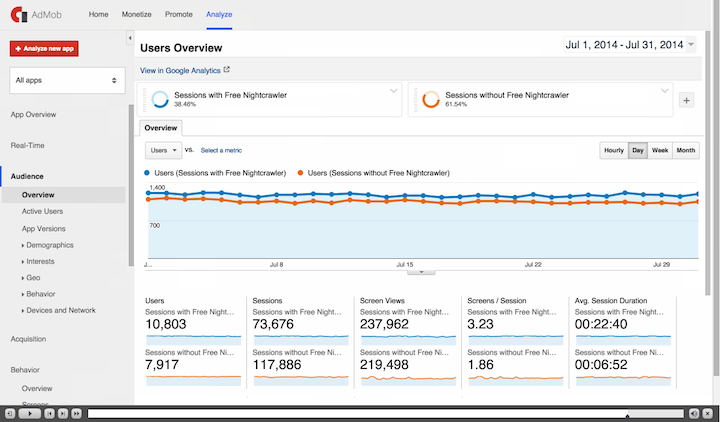Click View in Google Analytics link
This screenshot has width=720, height=422.
tap(180, 70)
